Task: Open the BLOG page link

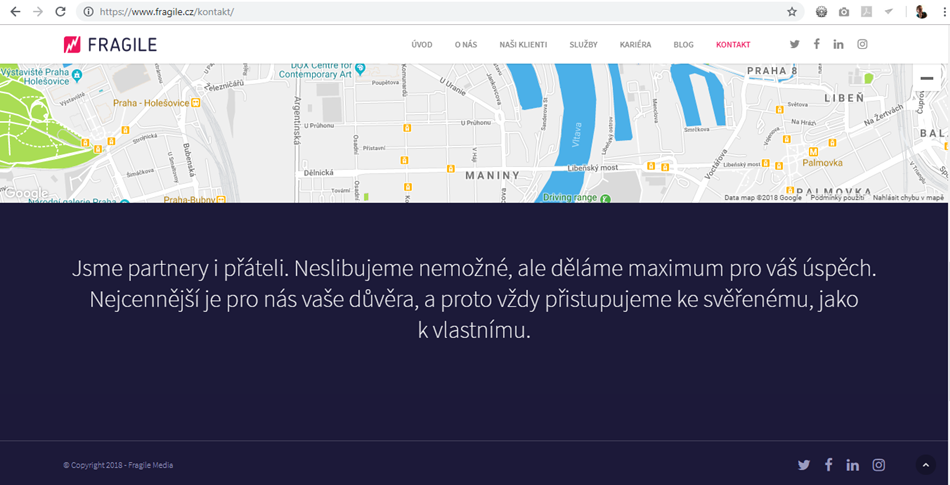Action: coord(683,45)
